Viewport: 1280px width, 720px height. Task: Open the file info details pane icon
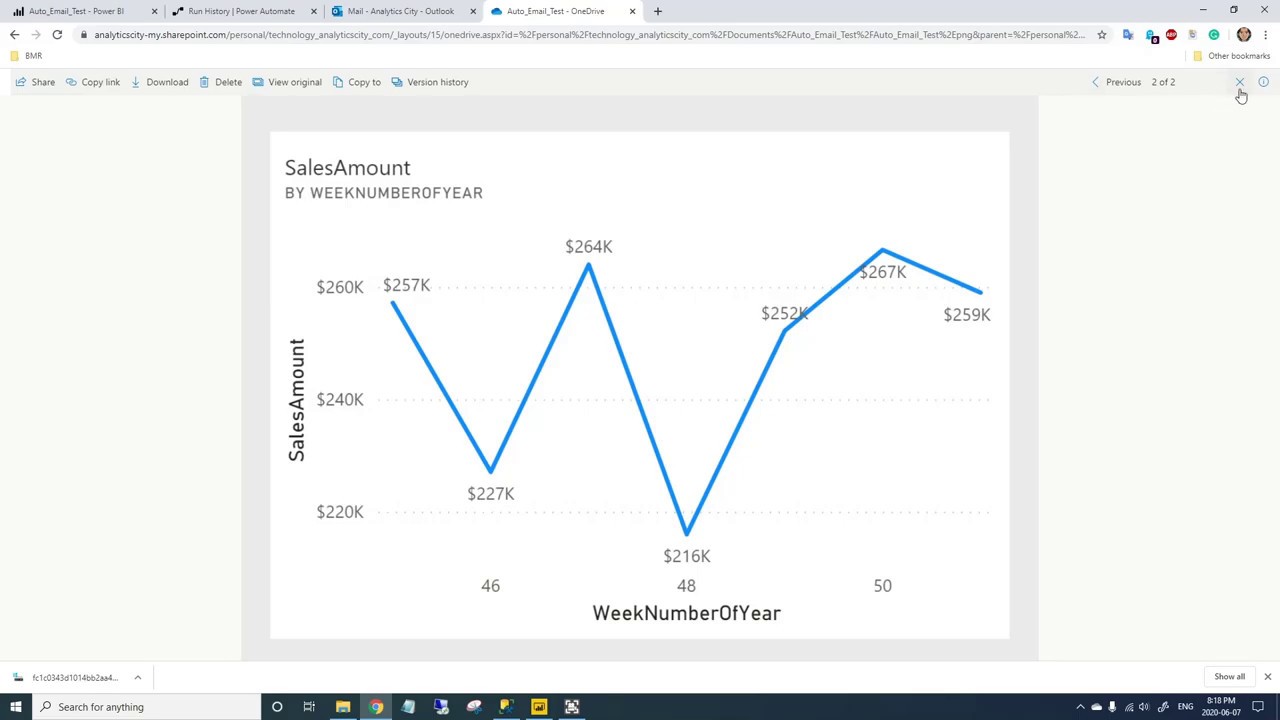click(x=1263, y=82)
